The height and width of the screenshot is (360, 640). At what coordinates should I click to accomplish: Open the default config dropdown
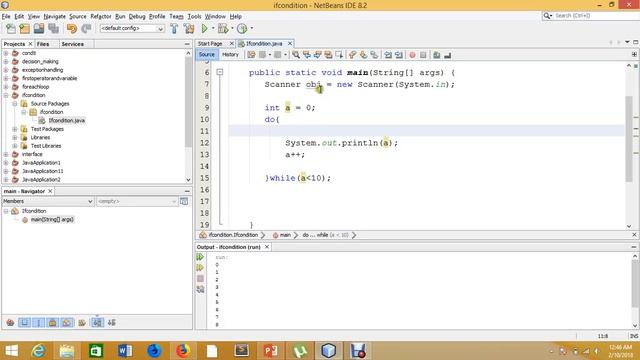(132, 29)
